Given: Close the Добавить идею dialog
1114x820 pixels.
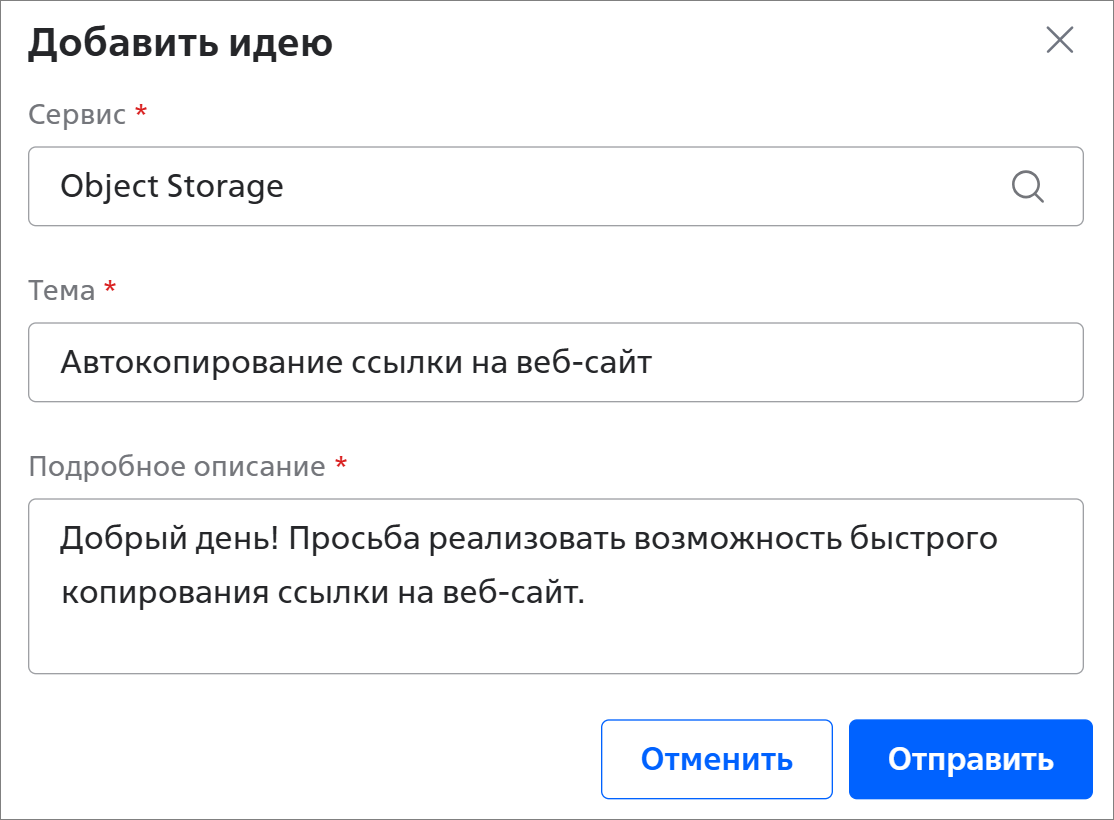Looking at the screenshot, I should click(1059, 40).
